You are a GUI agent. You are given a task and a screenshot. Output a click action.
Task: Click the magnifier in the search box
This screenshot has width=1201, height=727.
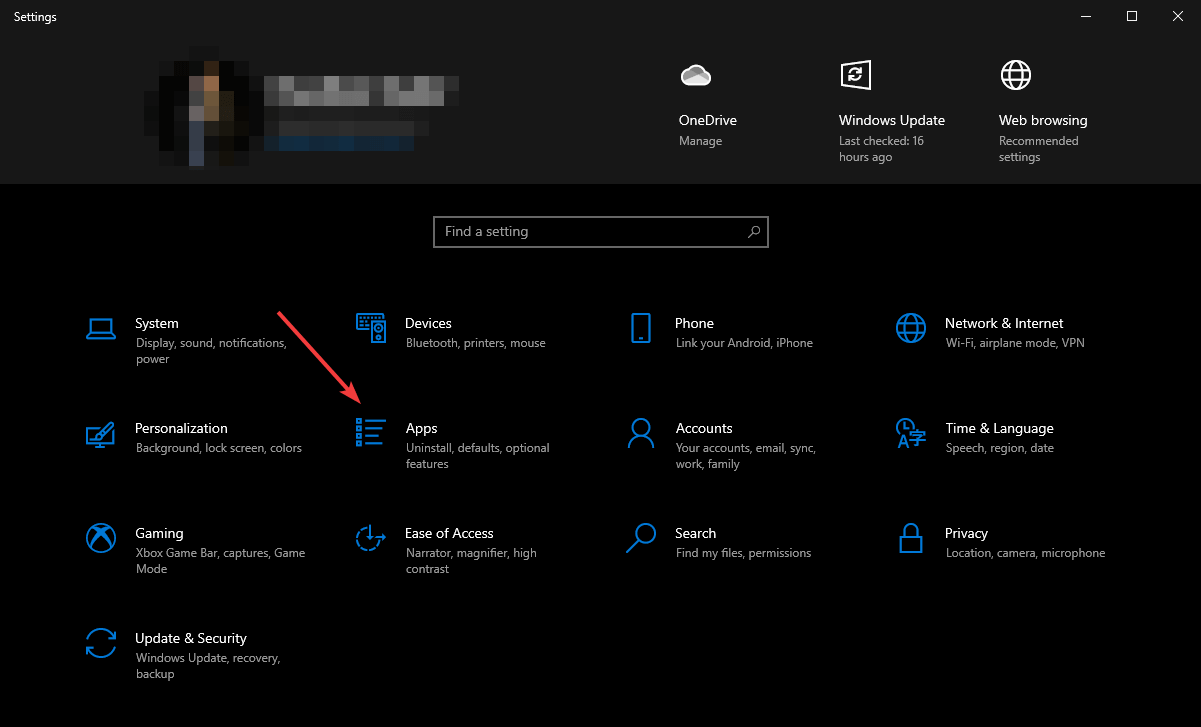(x=754, y=232)
